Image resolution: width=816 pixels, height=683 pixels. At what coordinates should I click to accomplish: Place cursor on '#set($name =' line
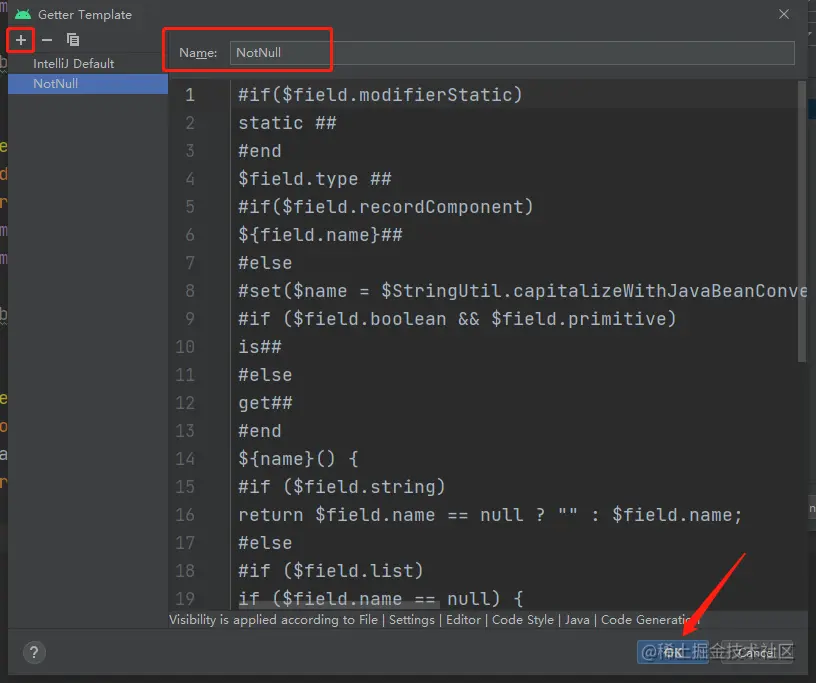point(522,291)
